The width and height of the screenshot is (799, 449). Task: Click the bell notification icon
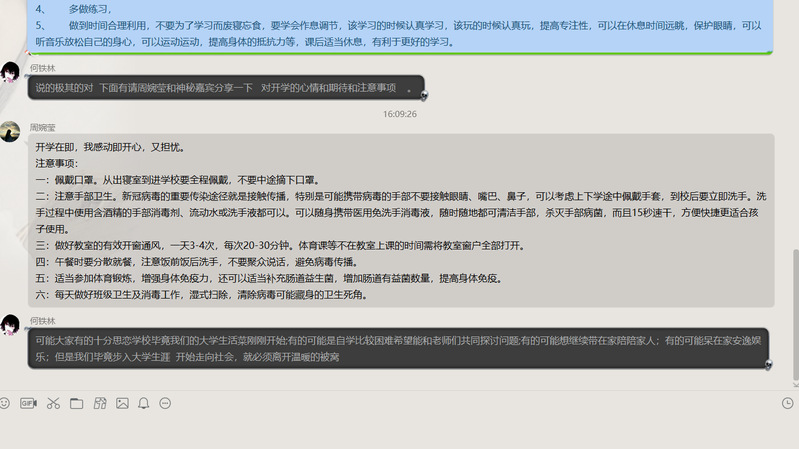144,403
